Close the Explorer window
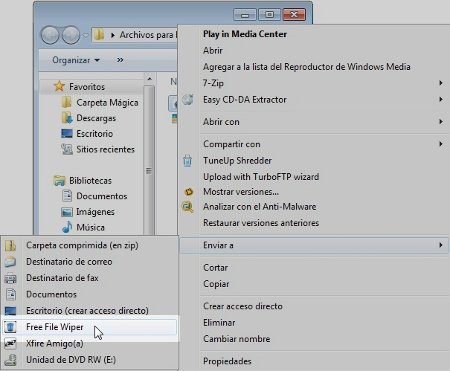450x371 pixels. tap(294, 15)
